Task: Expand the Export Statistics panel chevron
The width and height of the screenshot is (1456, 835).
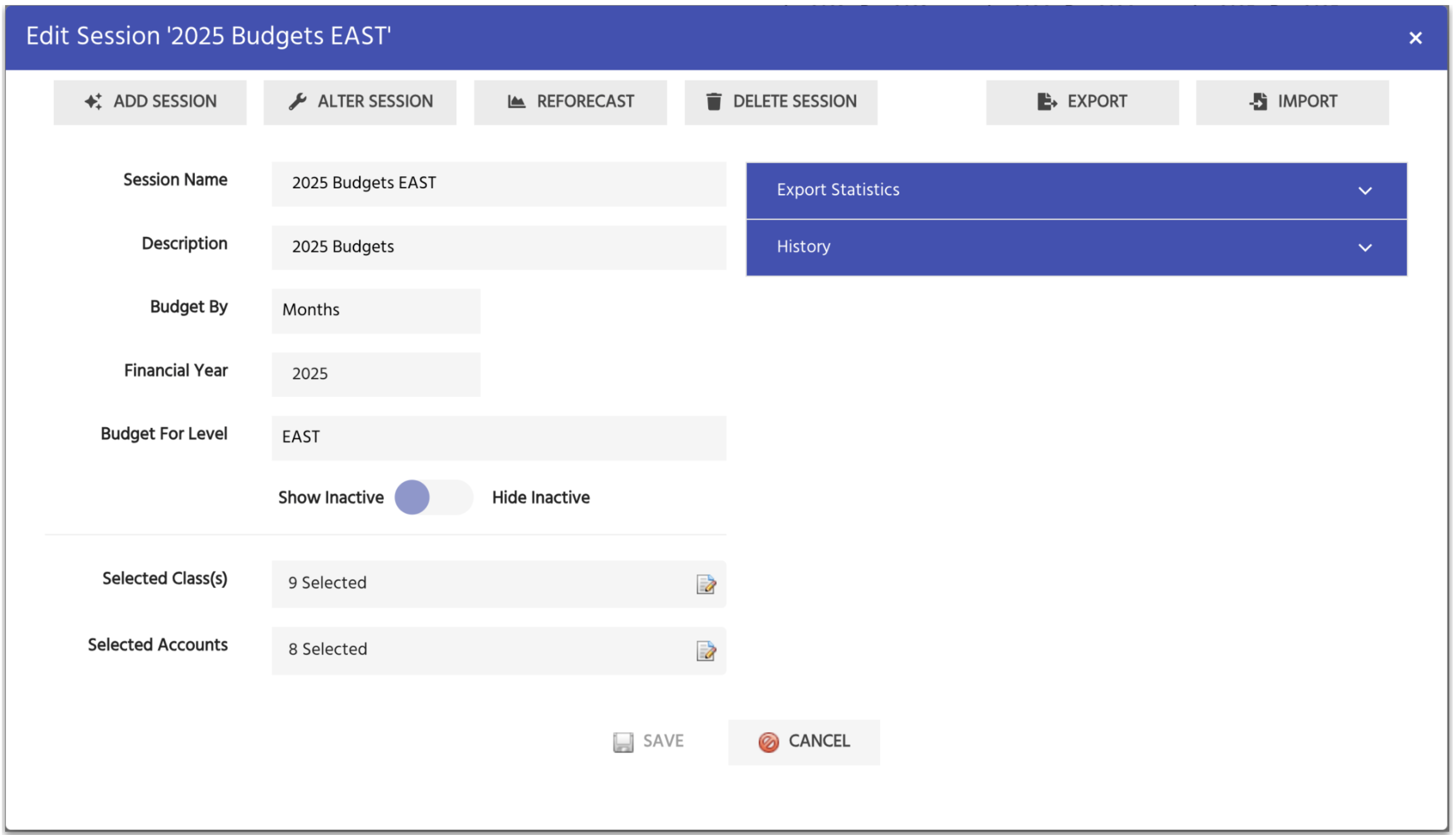Action: (x=1366, y=191)
